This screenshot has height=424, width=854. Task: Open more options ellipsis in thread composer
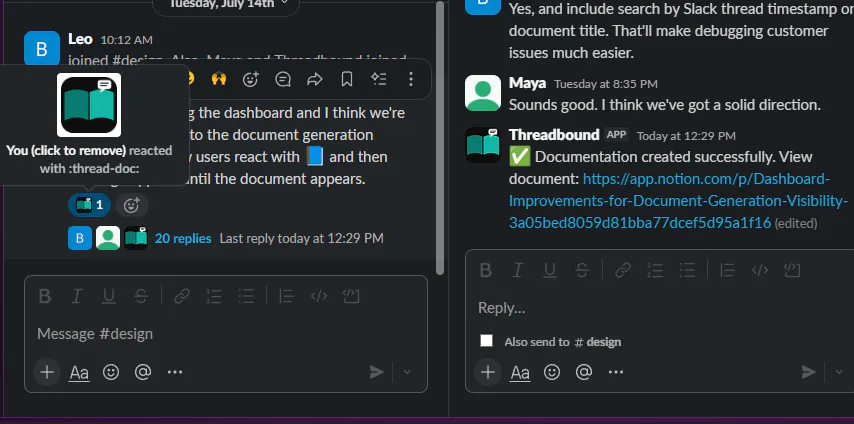616,372
